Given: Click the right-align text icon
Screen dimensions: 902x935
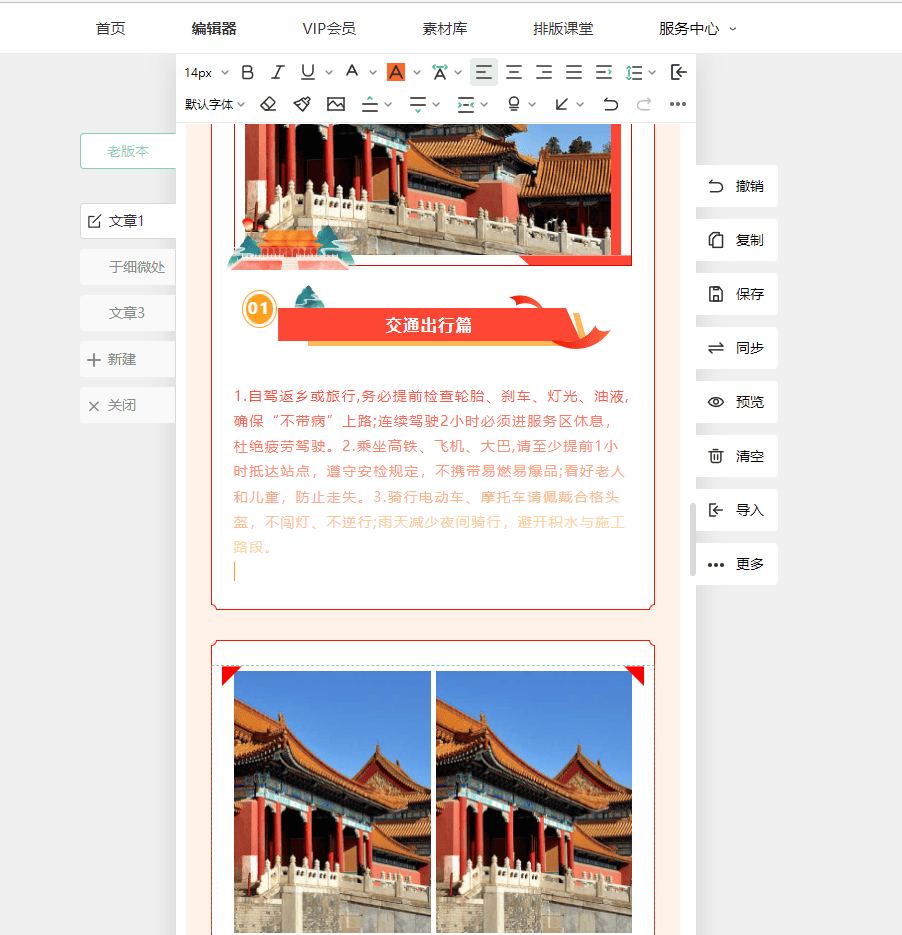Looking at the screenshot, I should click(544, 72).
